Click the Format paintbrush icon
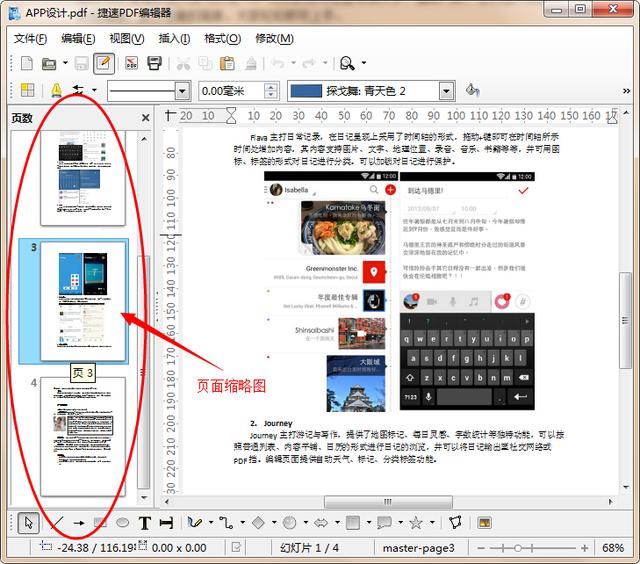Viewport: 640px width, 564px height. [x=251, y=63]
